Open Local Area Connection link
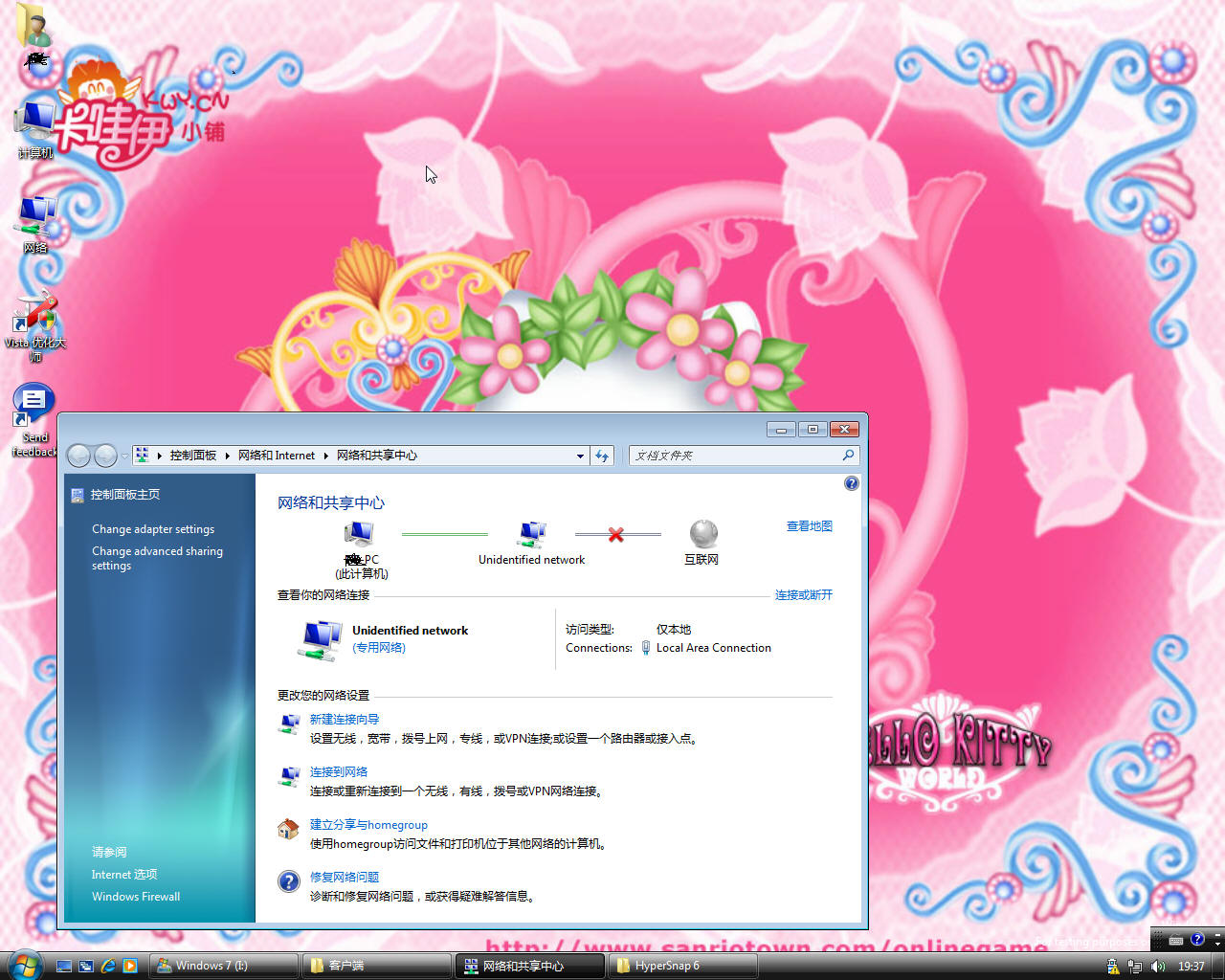 click(714, 648)
